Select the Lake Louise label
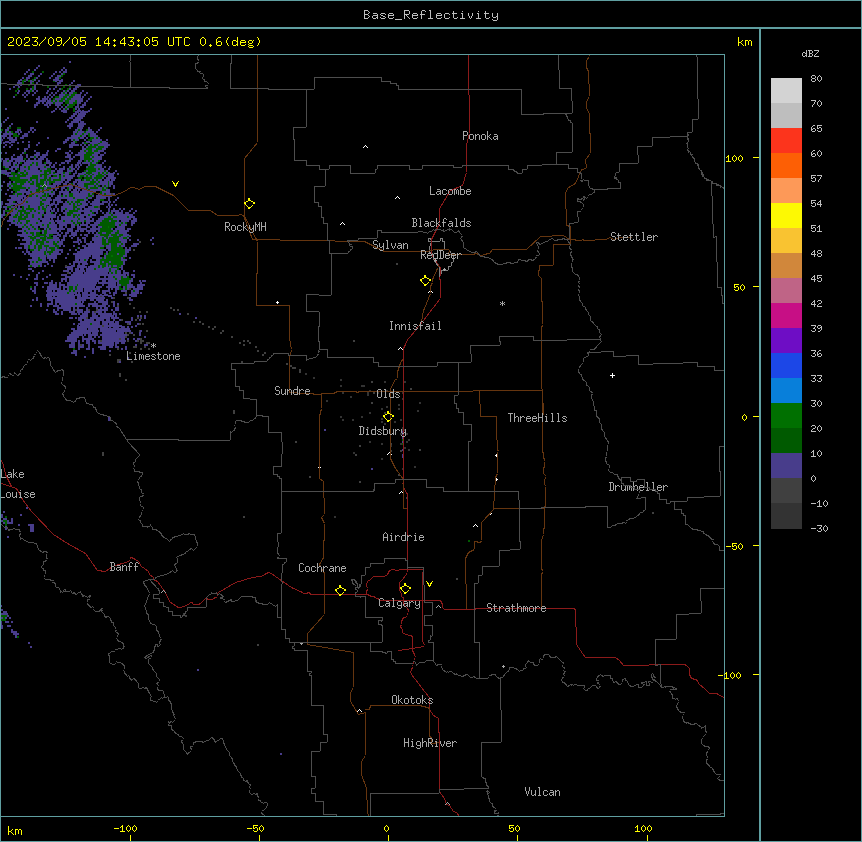 (x=18, y=484)
